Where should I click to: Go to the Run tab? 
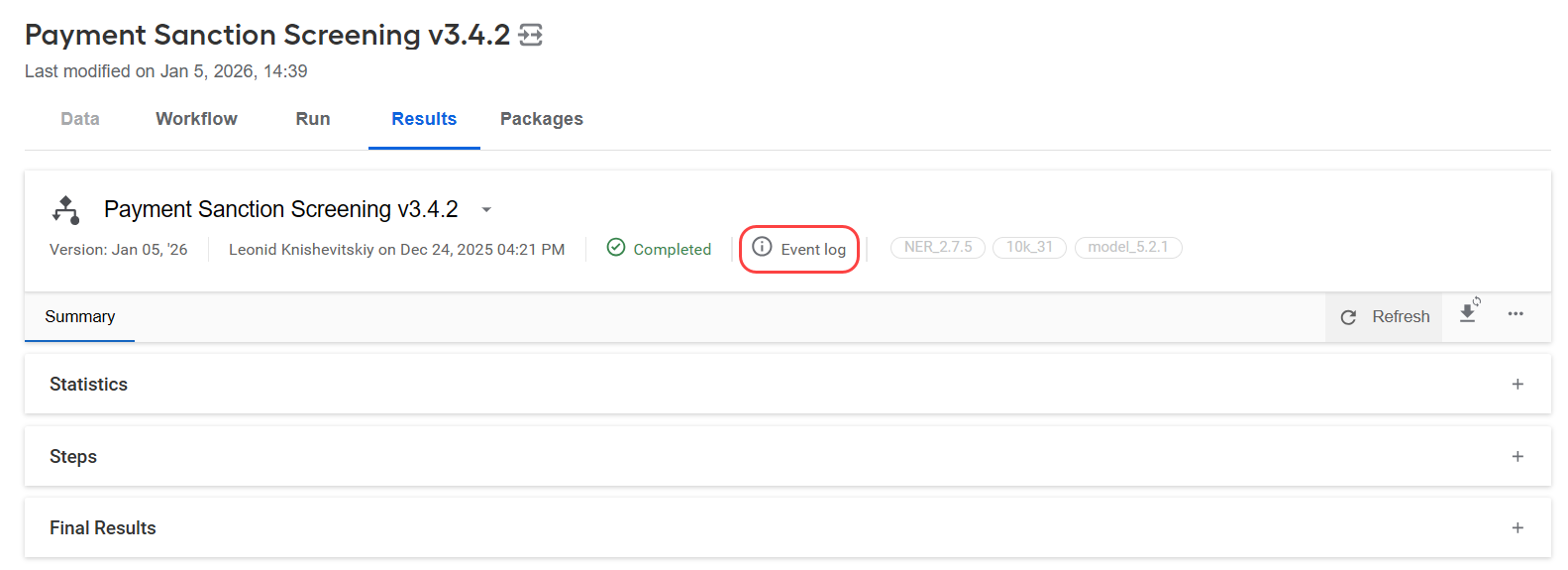click(x=313, y=119)
